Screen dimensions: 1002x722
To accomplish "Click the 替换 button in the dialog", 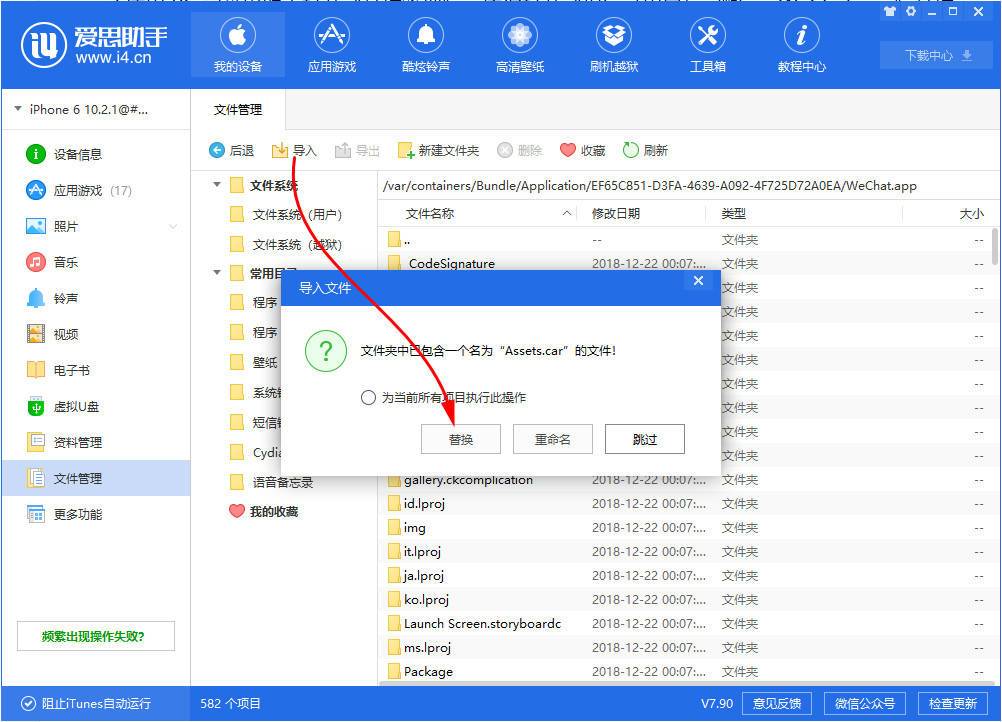I will [x=460, y=438].
